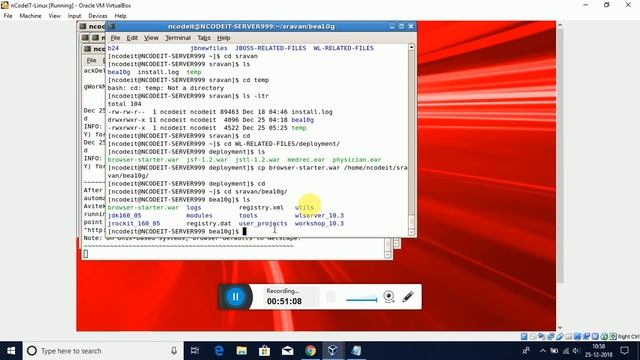Click the speaker volume tray icon
Screen dimensions: 640x360
click(576, 351)
